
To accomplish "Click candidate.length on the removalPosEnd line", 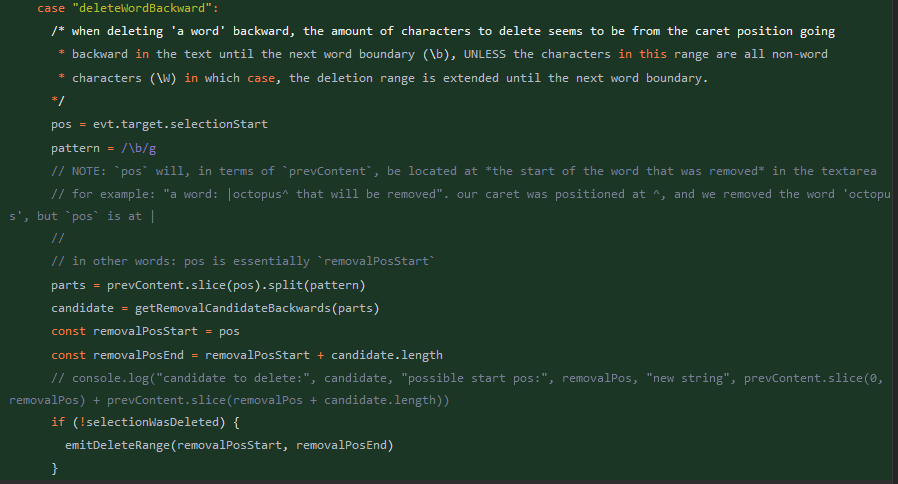I will (385, 354).
